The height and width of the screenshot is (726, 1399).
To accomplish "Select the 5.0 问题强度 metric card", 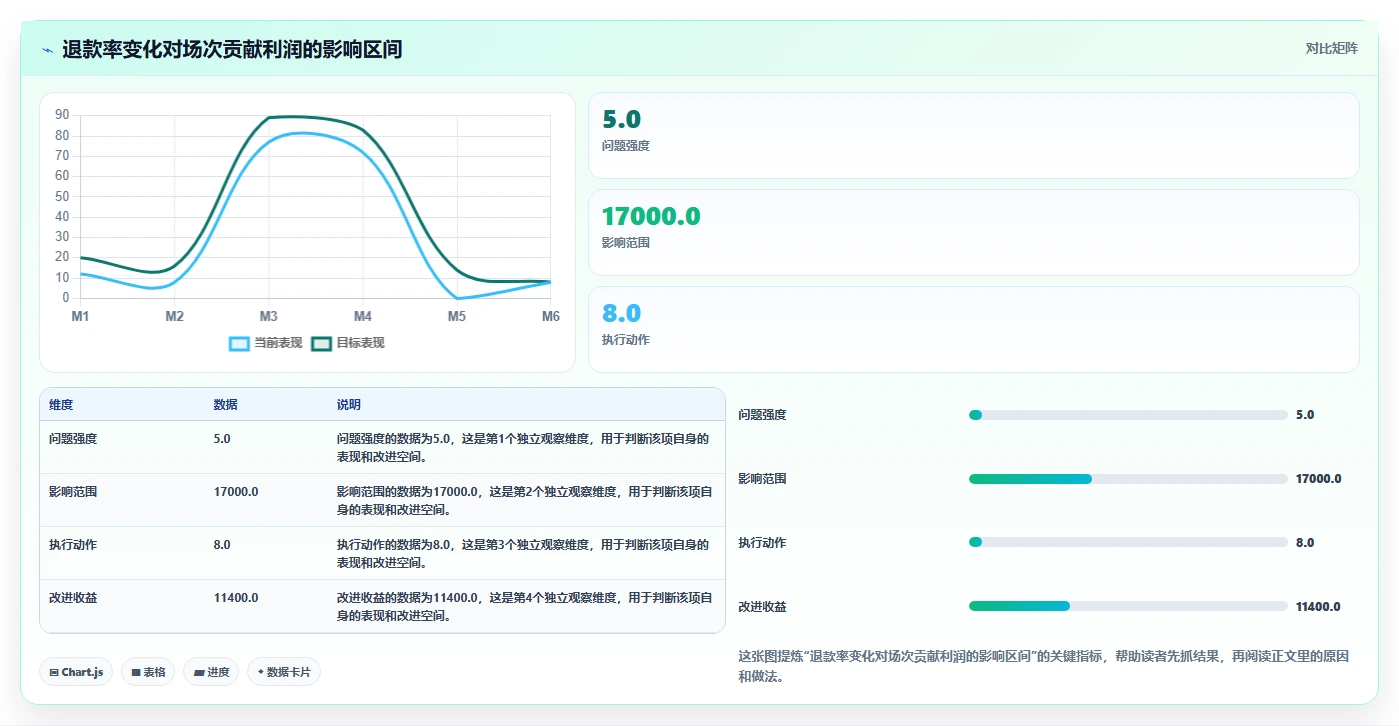I will click(973, 135).
